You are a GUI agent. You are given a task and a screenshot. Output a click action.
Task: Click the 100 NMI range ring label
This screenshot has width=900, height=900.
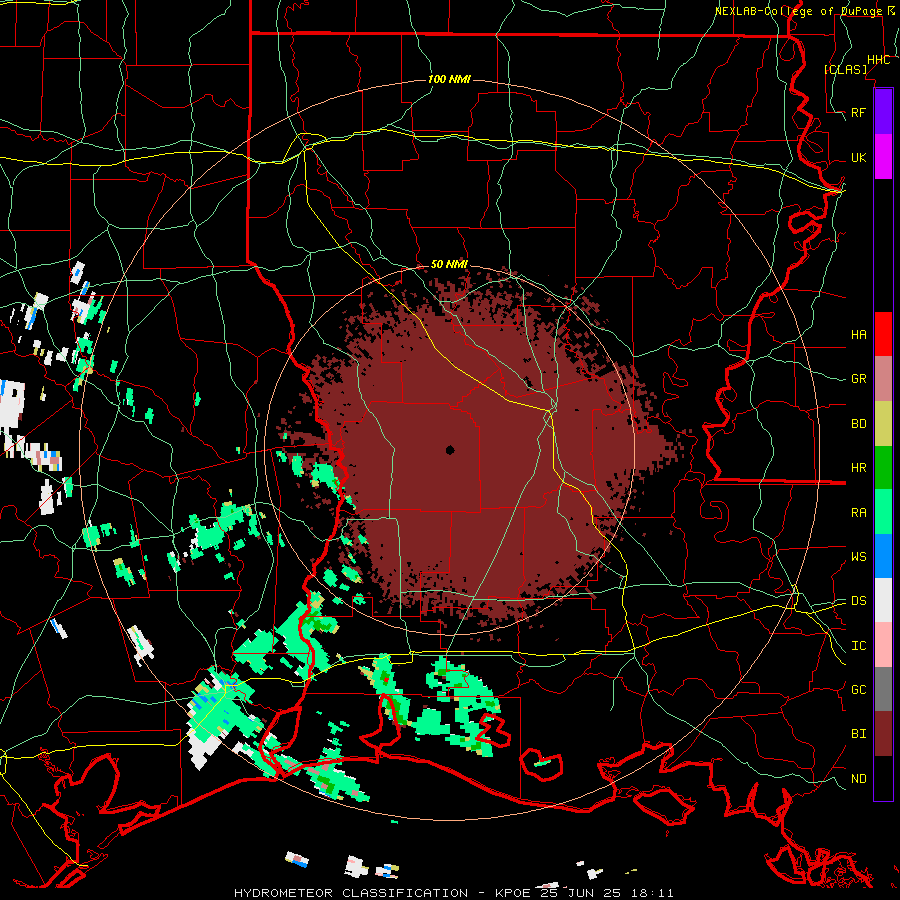tap(449, 79)
